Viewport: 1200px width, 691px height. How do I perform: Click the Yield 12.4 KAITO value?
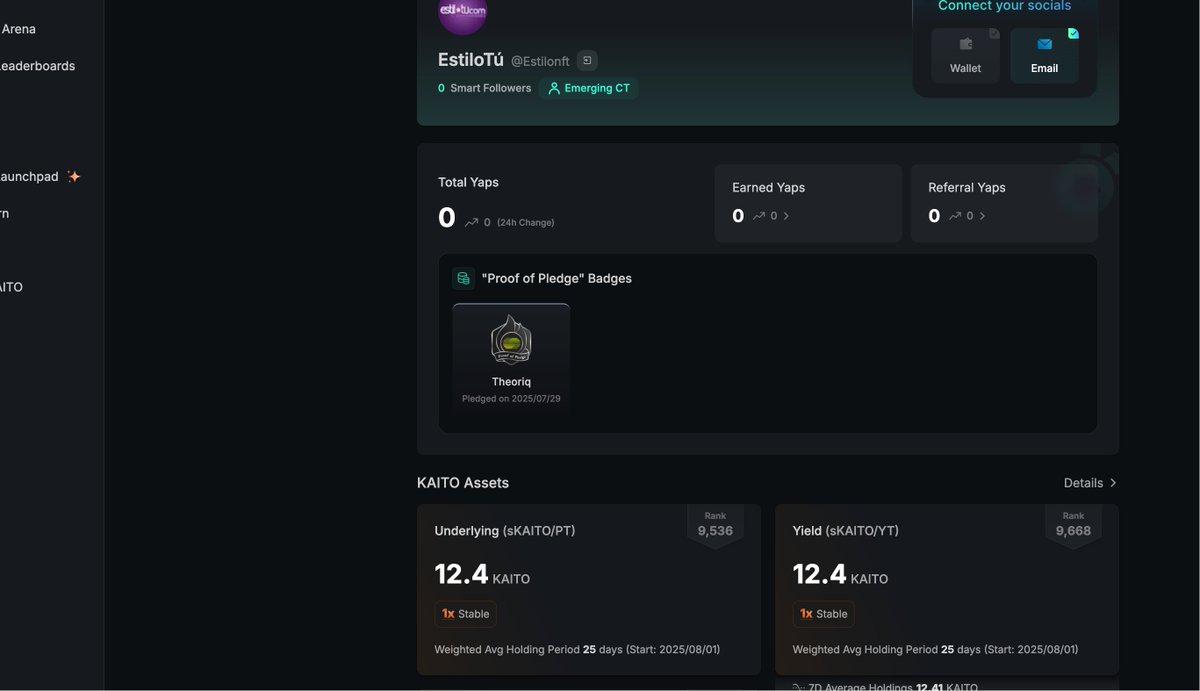point(840,575)
